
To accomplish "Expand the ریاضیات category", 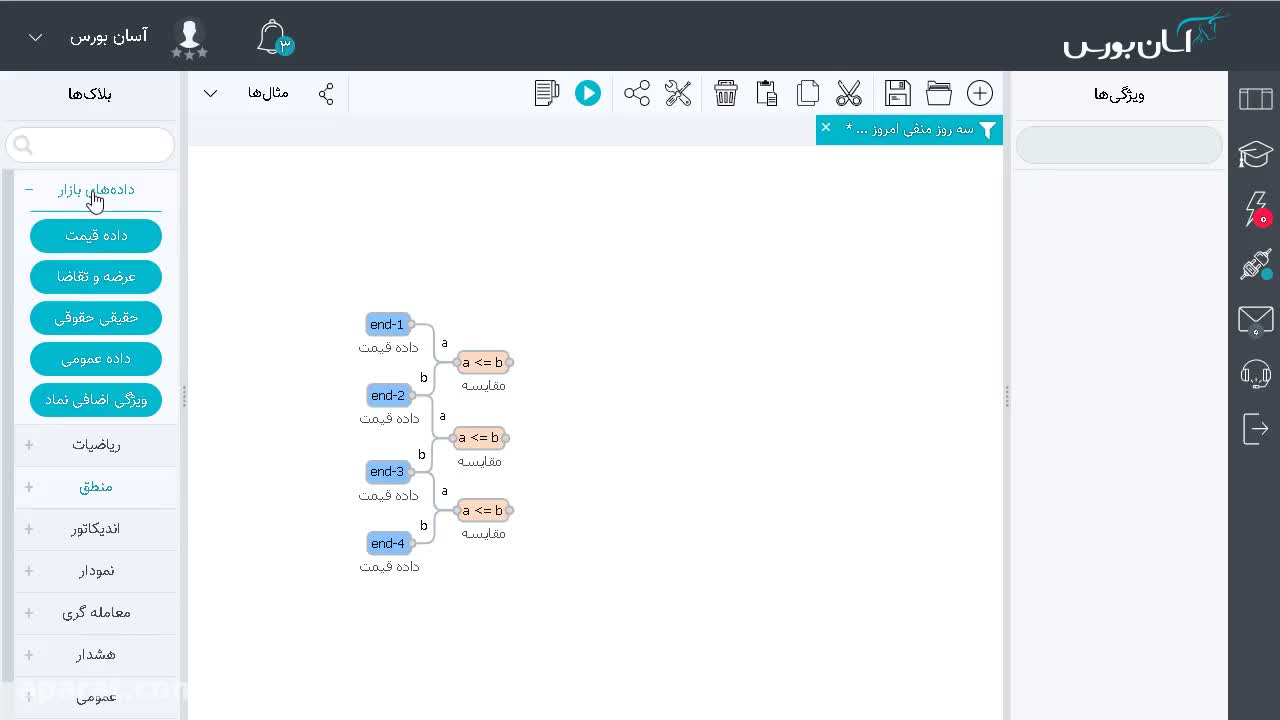I will coord(29,444).
